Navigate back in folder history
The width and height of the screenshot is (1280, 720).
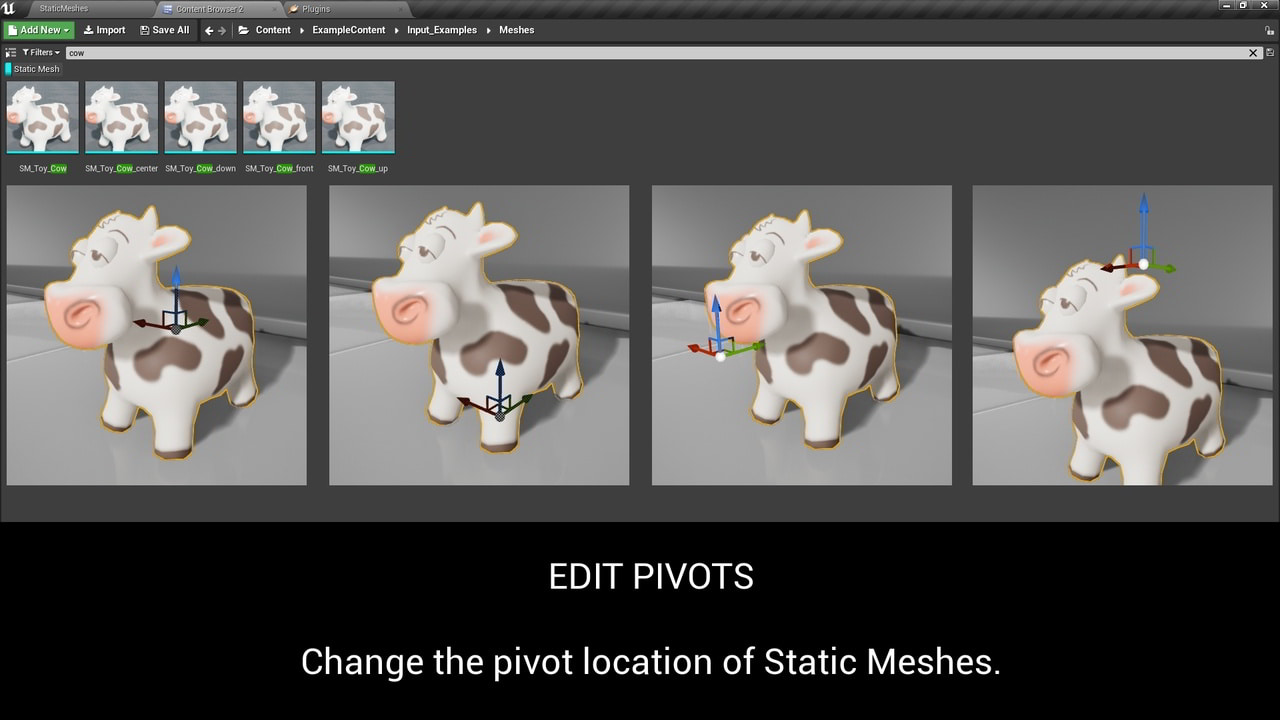pyautogui.click(x=209, y=30)
